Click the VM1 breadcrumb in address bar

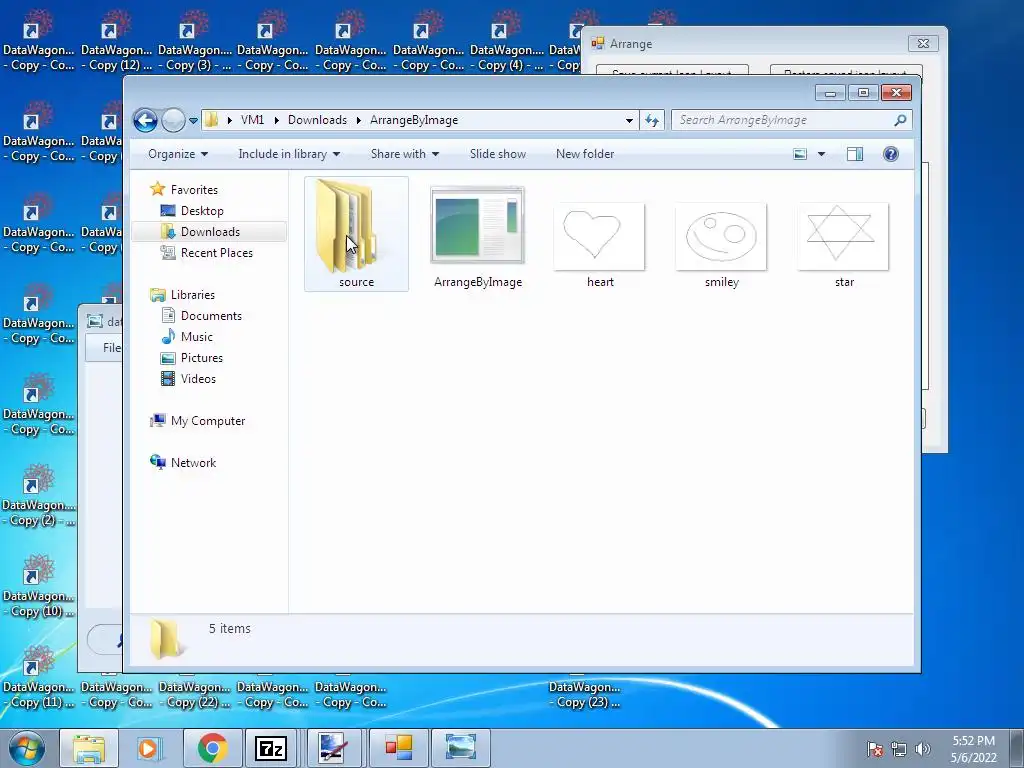click(x=252, y=120)
